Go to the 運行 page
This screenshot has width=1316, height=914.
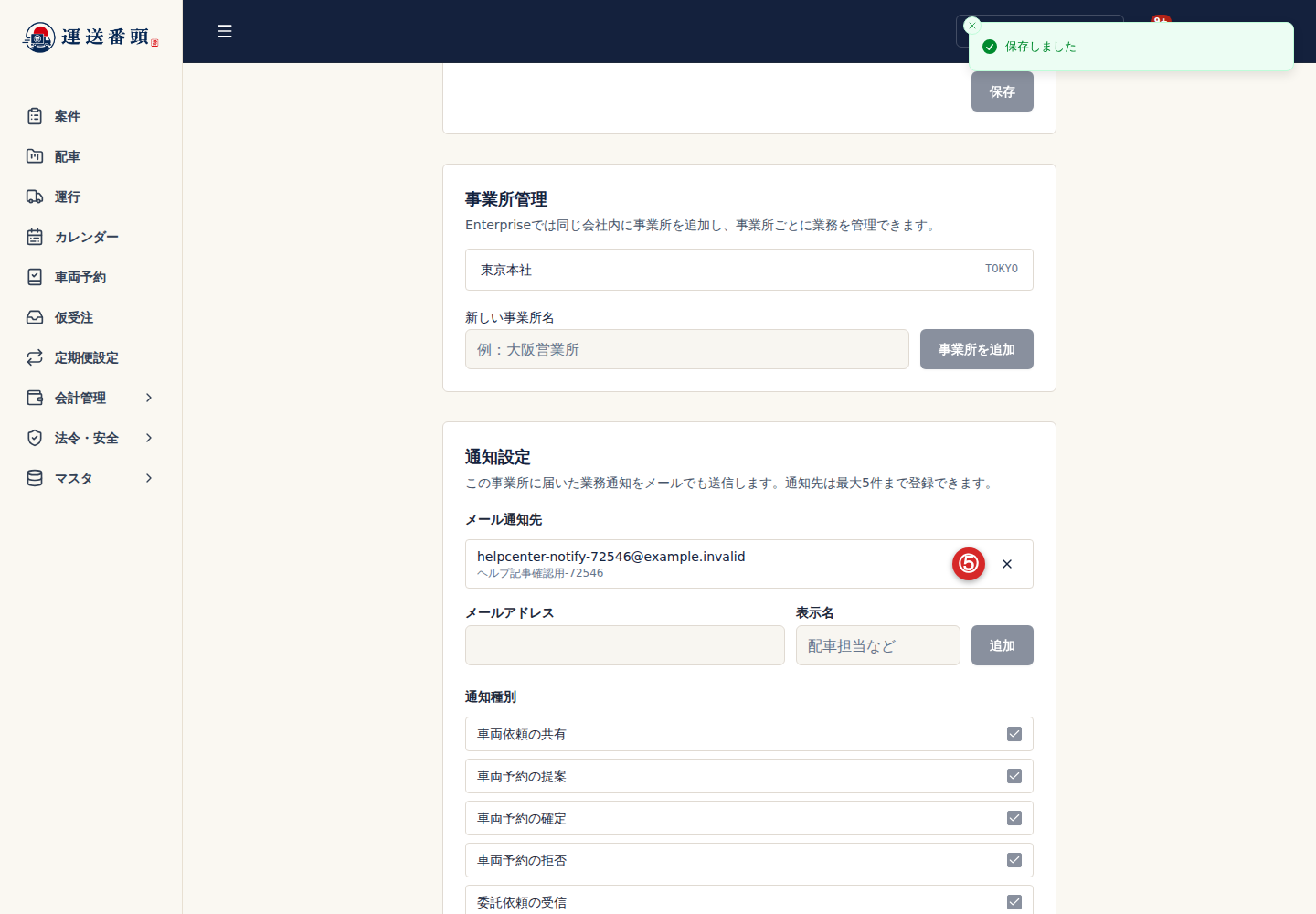(90, 197)
